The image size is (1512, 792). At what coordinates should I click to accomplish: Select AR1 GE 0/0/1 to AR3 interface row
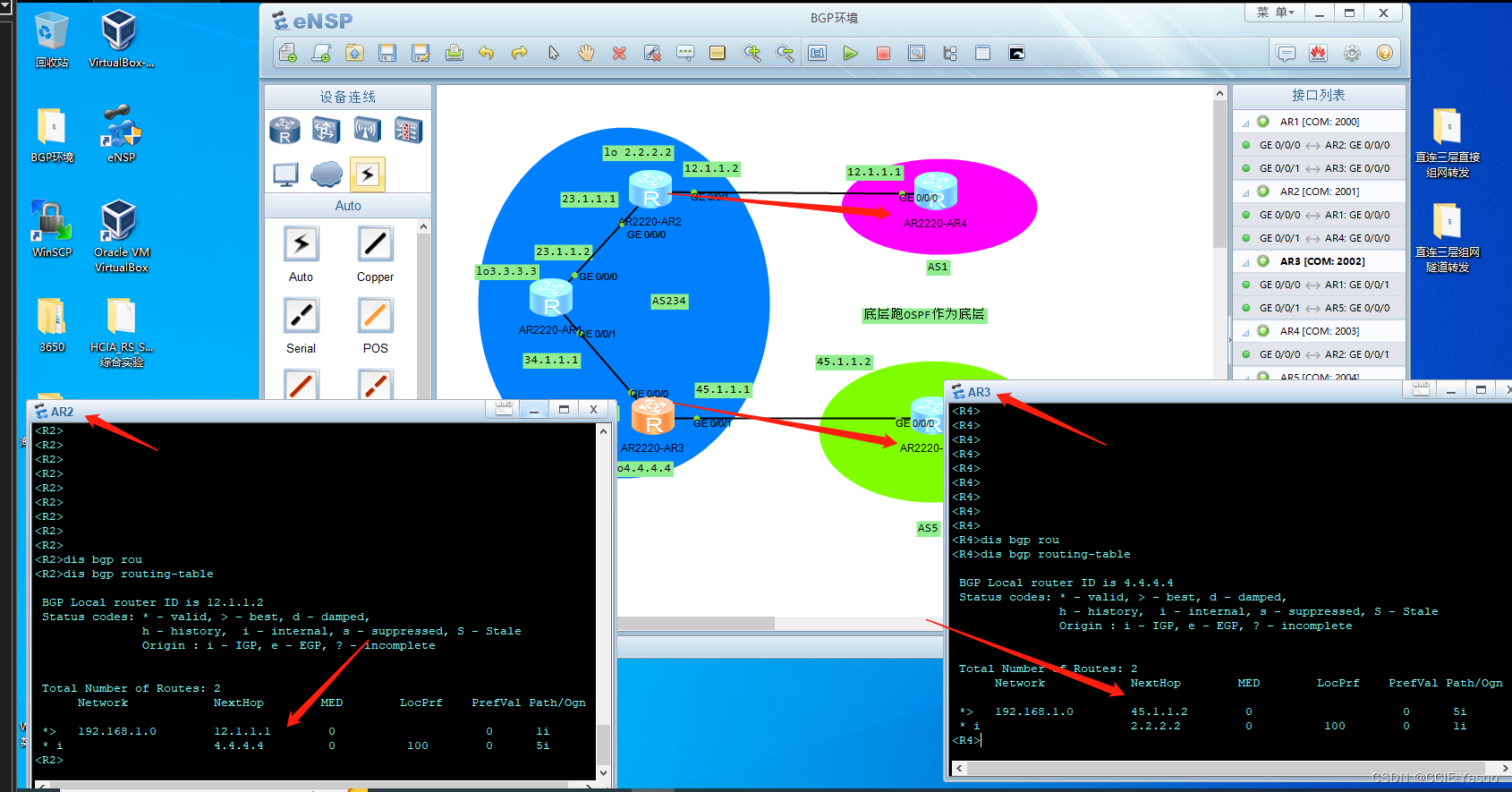[1319, 168]
